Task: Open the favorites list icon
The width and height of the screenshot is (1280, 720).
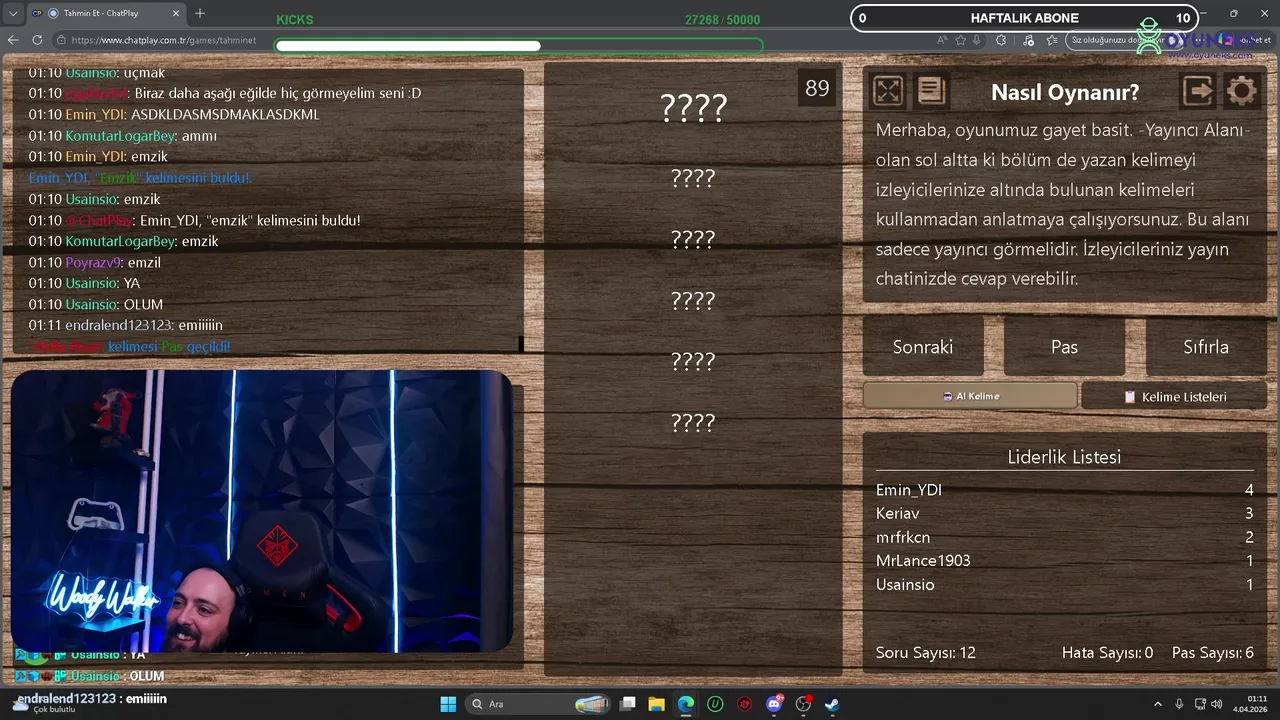Action: coord(1052,40)
